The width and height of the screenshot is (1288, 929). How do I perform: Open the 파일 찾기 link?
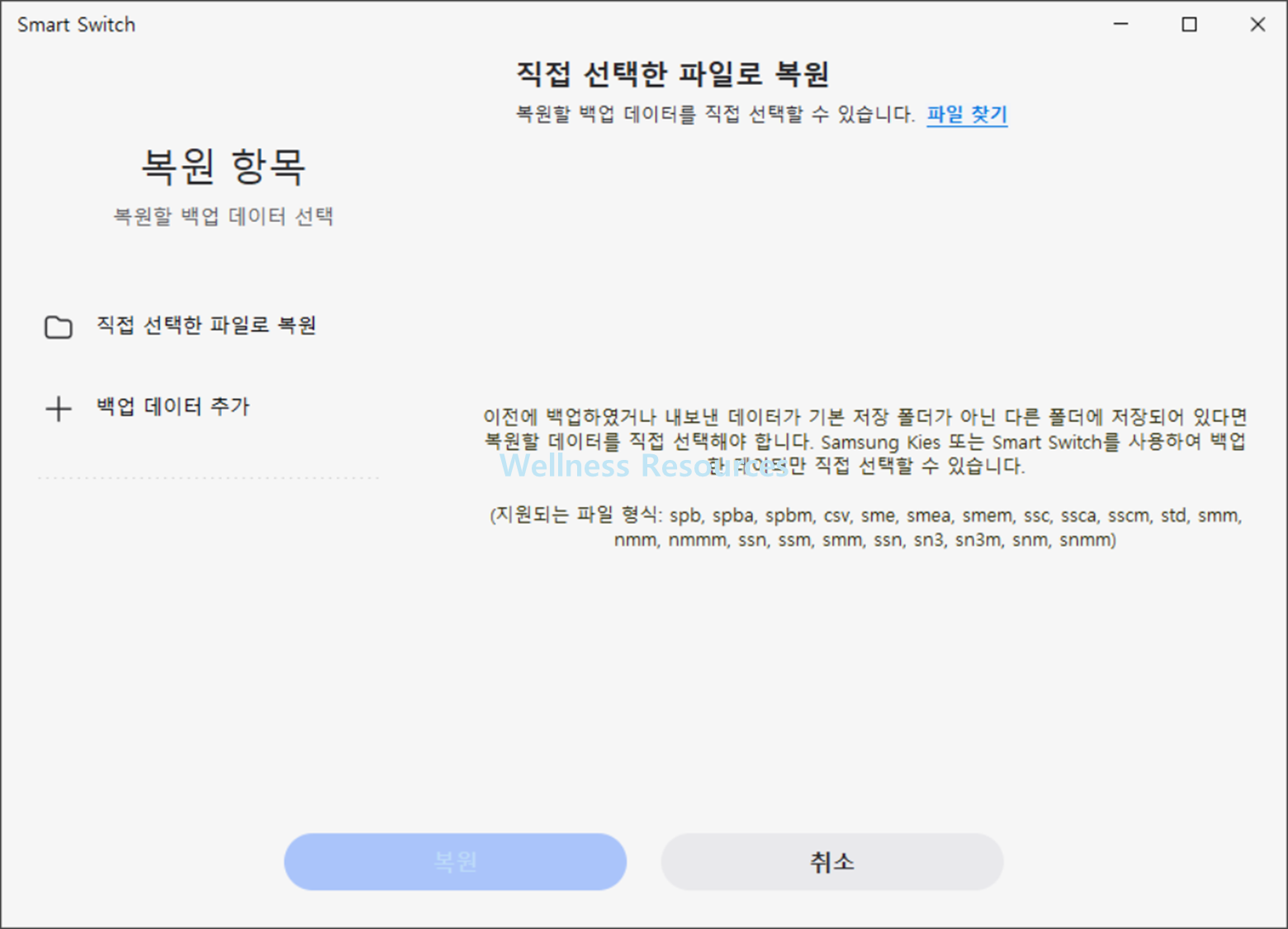tap(967, 114)
